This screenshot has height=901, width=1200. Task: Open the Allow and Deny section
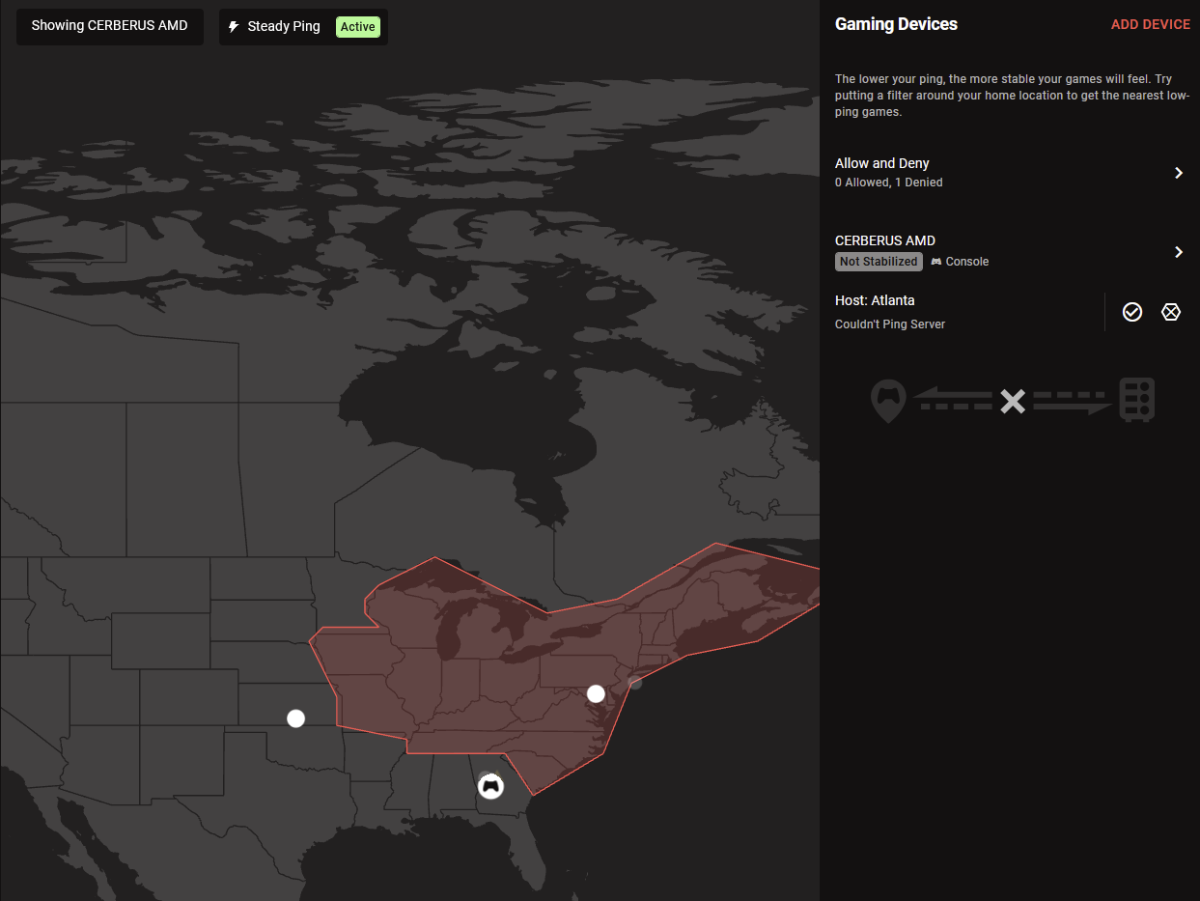point(1010,172)
